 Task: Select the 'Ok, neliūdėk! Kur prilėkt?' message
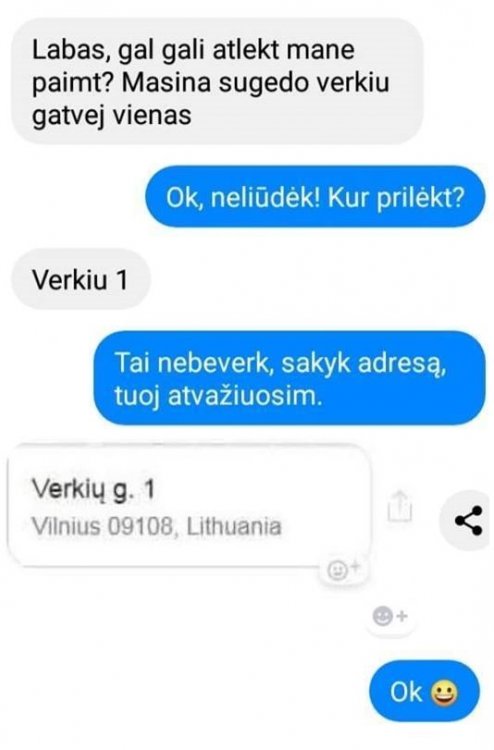point(315,197)
